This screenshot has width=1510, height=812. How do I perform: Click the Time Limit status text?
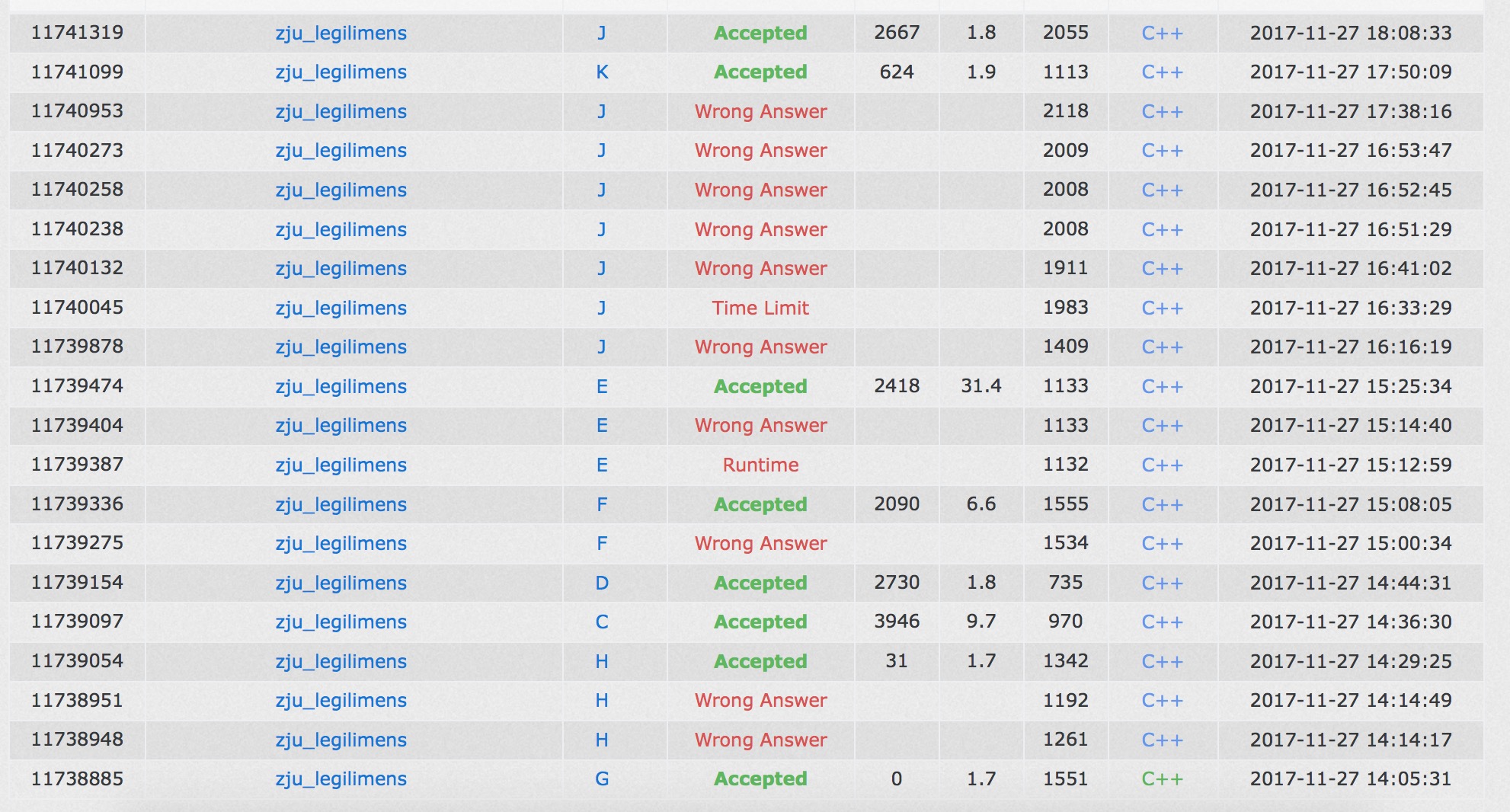[x=760, y=308]
